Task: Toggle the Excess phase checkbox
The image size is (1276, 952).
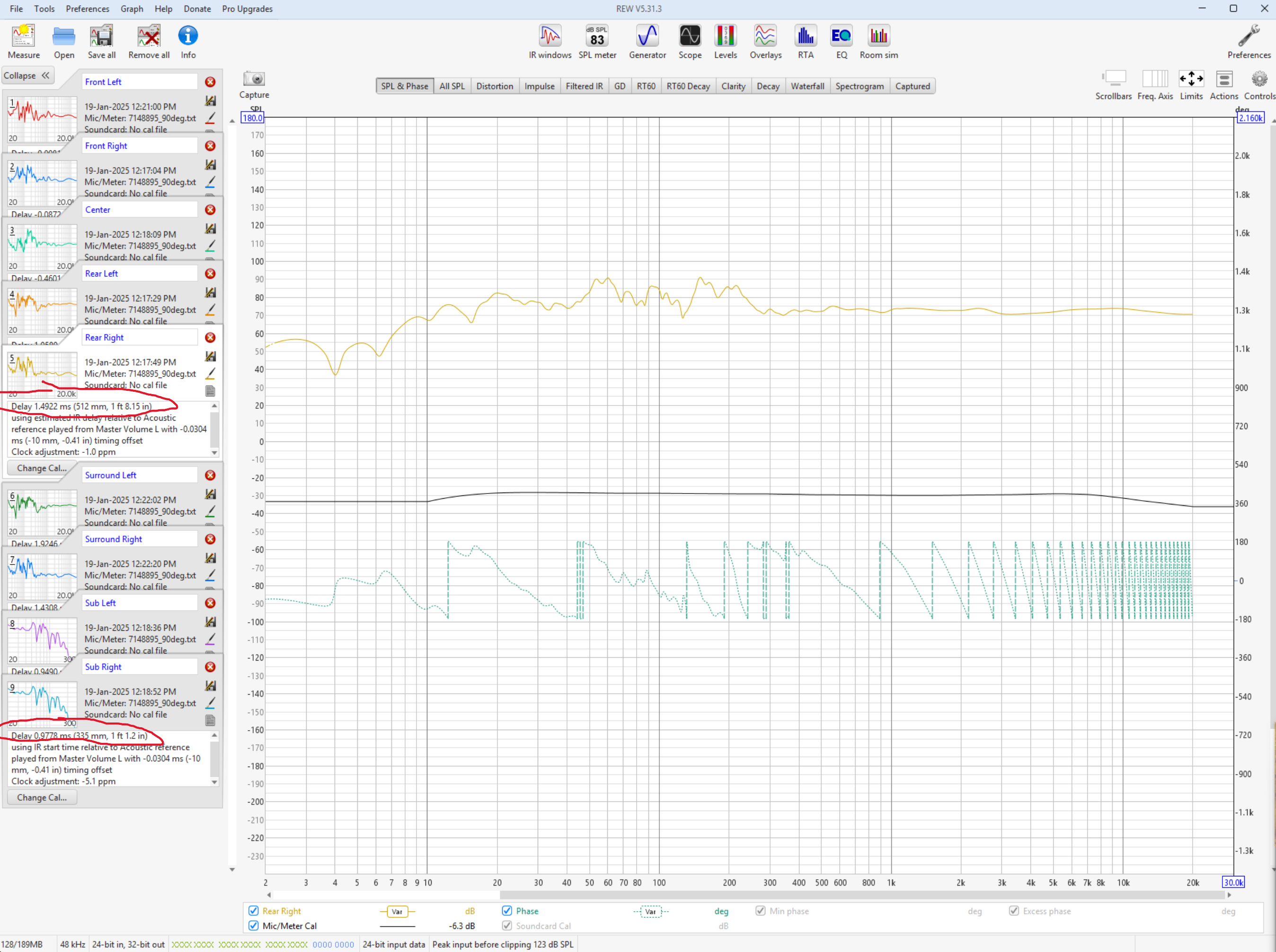Action: pyautogui.click(x=1014, y=910)
